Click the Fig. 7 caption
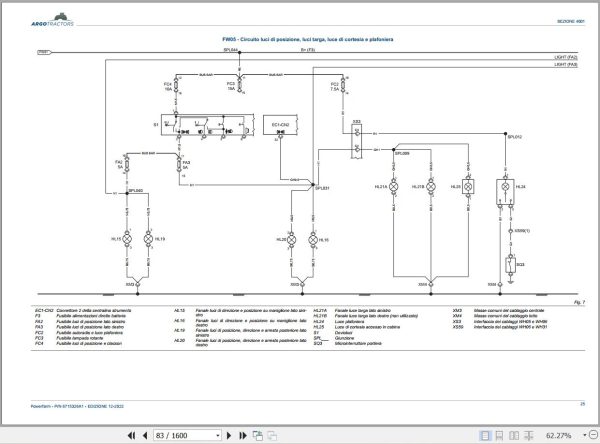 579,302
